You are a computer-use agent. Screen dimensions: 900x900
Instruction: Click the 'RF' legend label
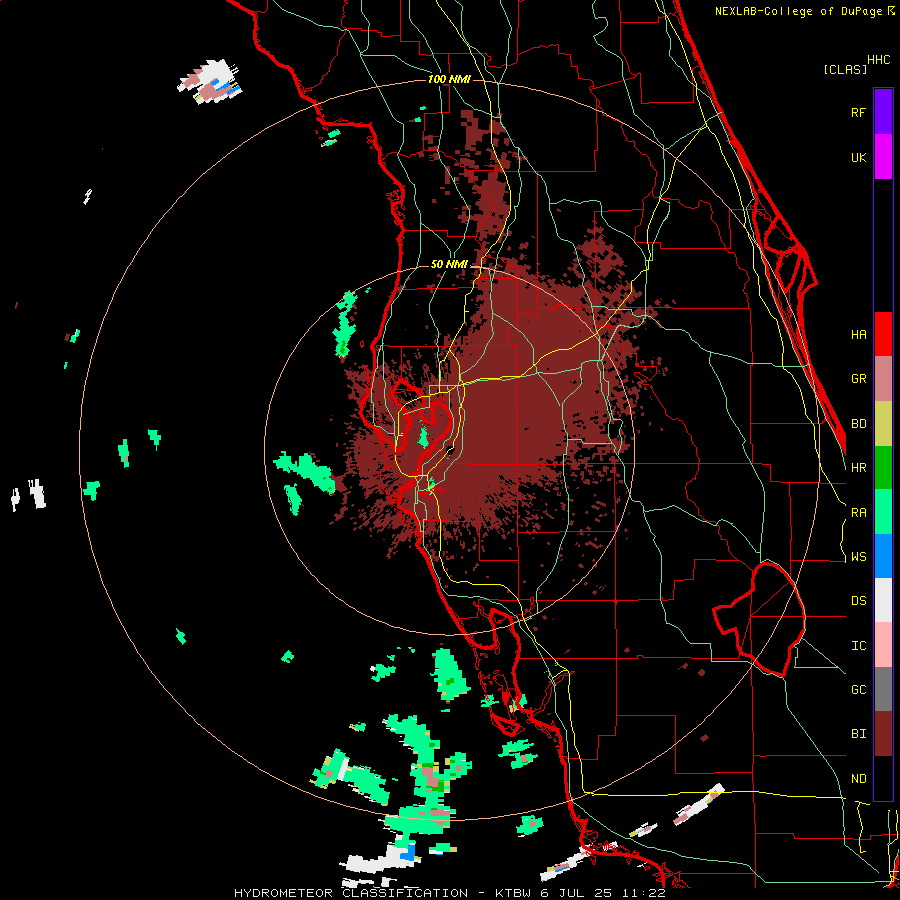coord(858,112)
